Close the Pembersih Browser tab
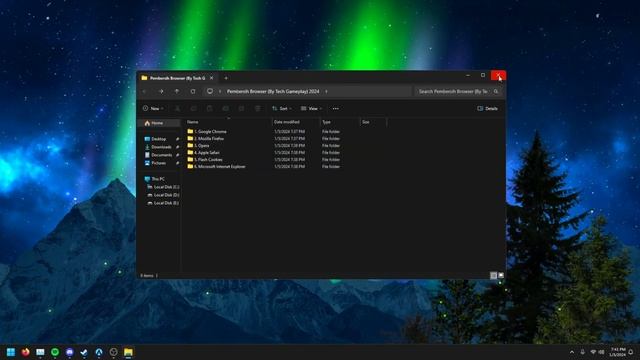Viewport: 640px width, 360px height. point(211,78)
